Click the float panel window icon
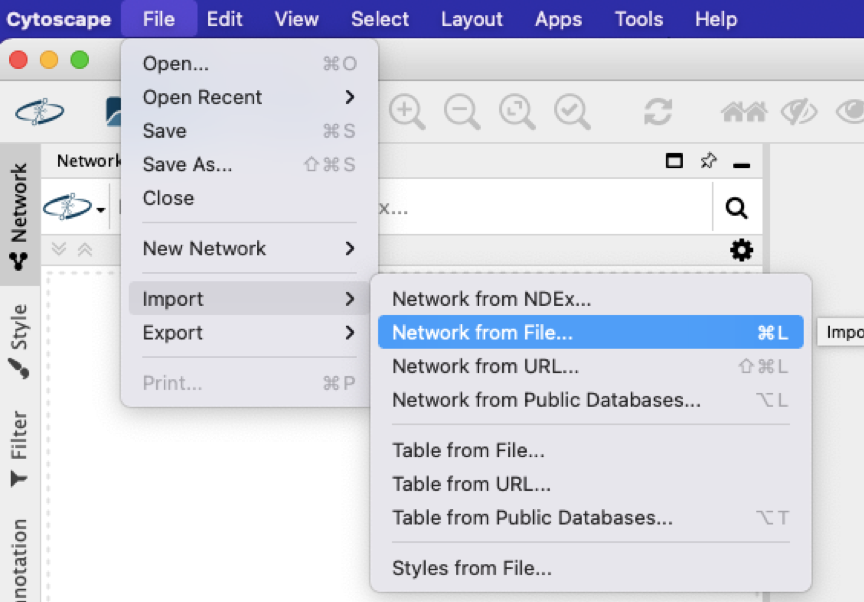864x602 pixels. point(674,161)
